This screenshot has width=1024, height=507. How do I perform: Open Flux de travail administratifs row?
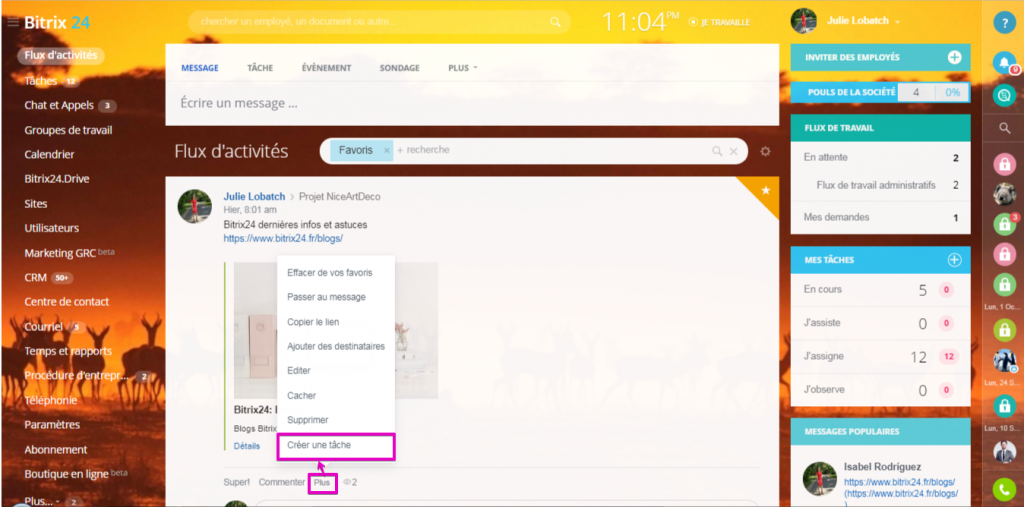click(x=880, y=186)
